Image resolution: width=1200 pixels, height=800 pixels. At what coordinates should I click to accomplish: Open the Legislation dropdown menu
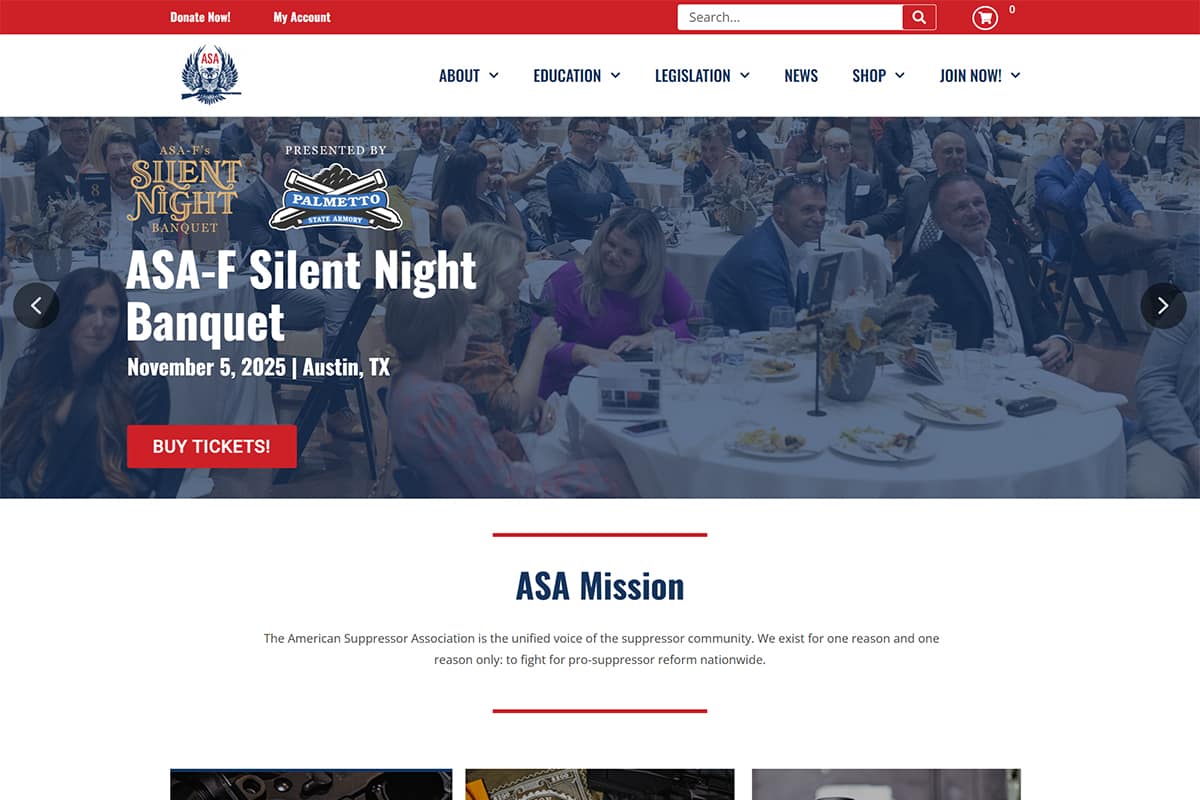[x=702, y=76]
